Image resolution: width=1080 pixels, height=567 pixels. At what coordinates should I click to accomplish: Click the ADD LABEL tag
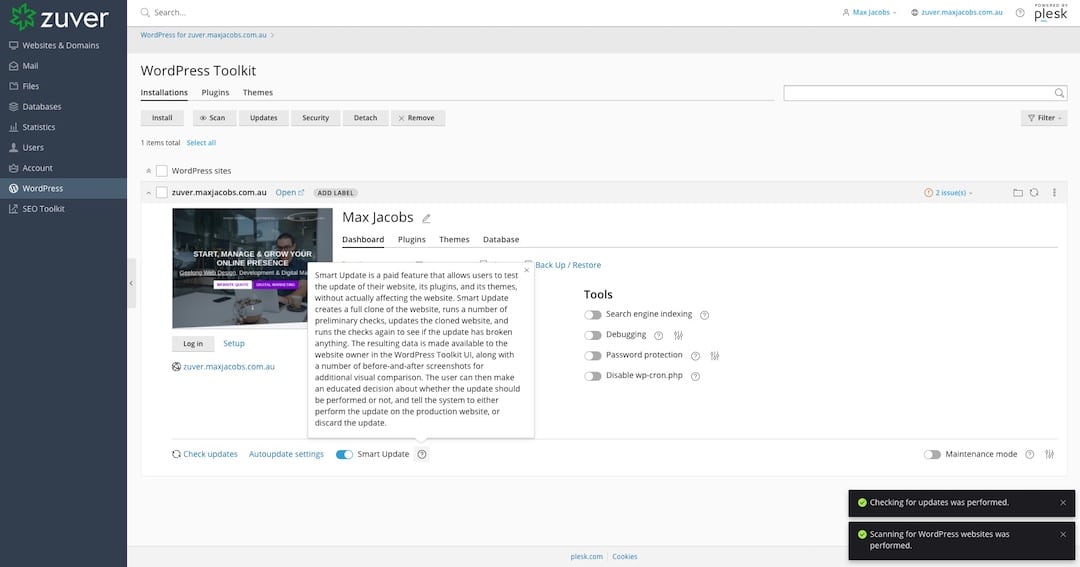tap(335, 193)
